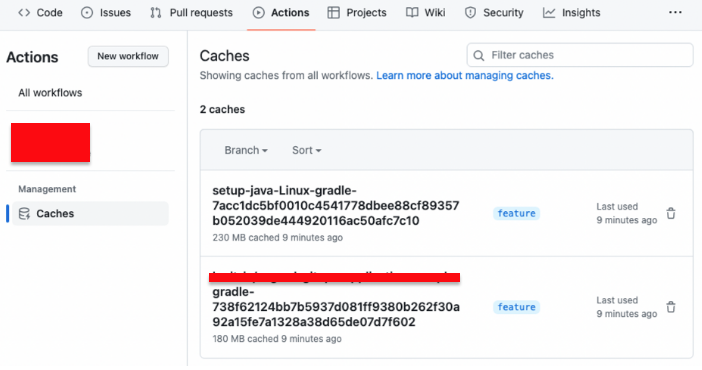
Task: Select All workflows in the sidebar
Action: 50,93
